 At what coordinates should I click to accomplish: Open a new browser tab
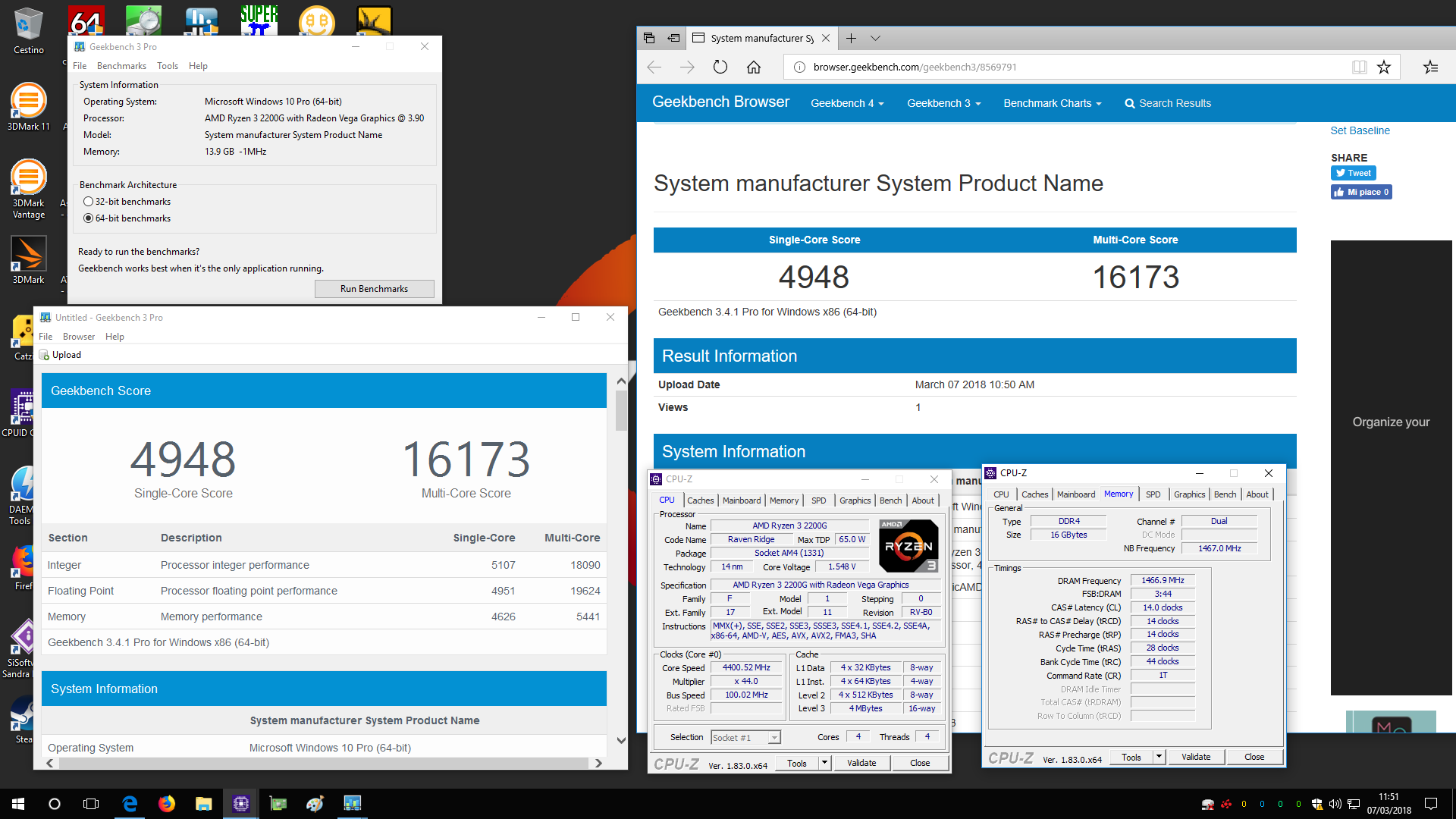pos(851,38)
